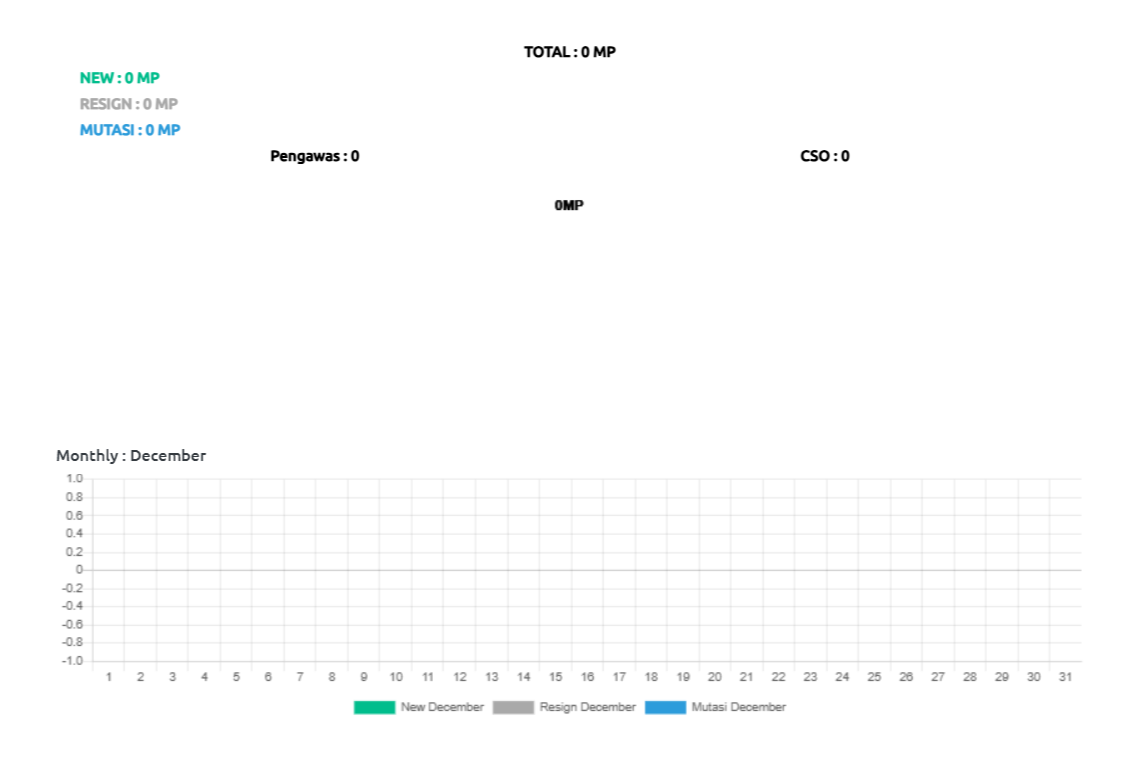Click day 20 on the x-axis
This screenshot has width=1140, height=768.
point(715,677)
